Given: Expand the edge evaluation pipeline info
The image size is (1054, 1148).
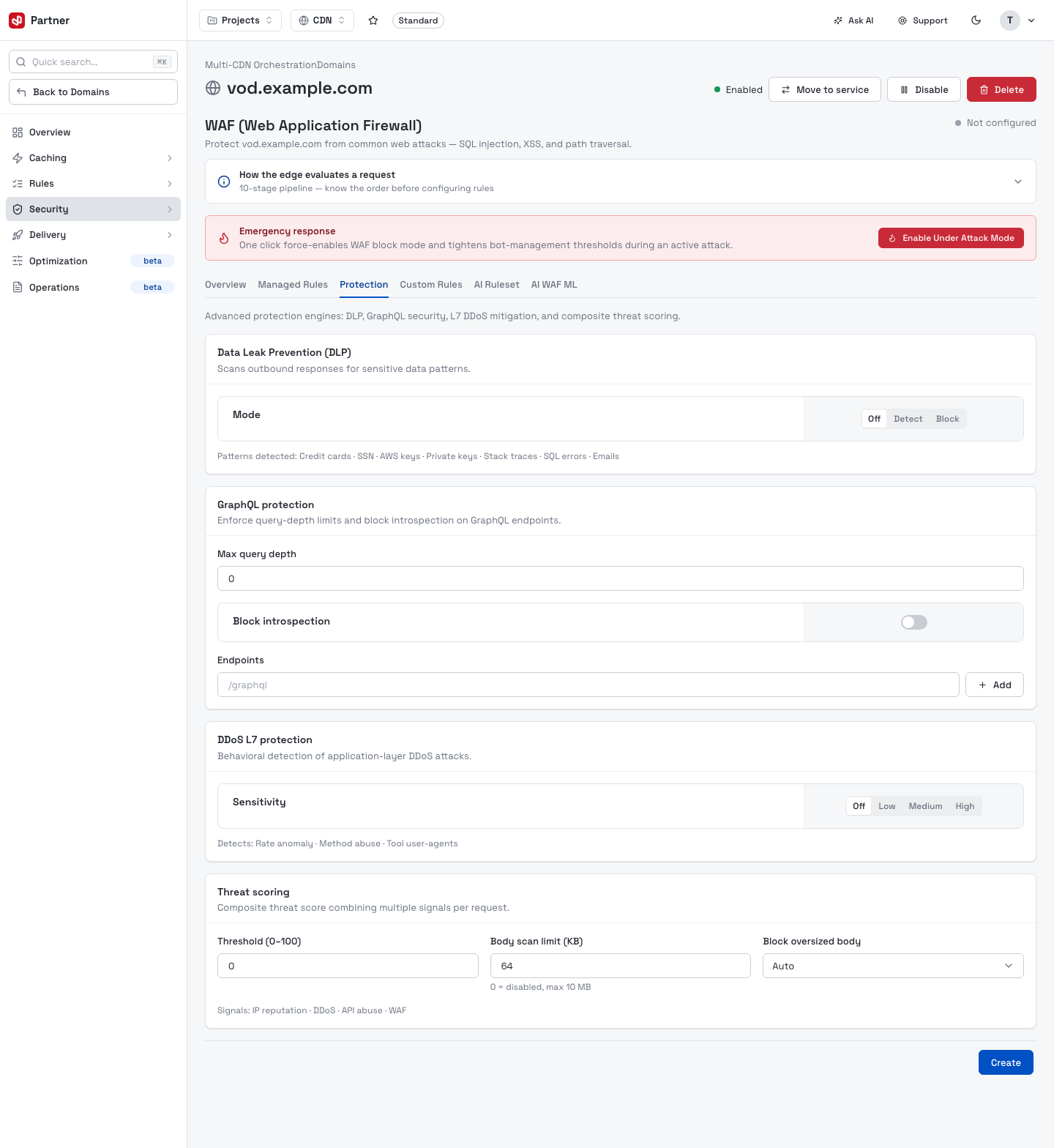Looking at the screenshot, I should click(1018, 182).
